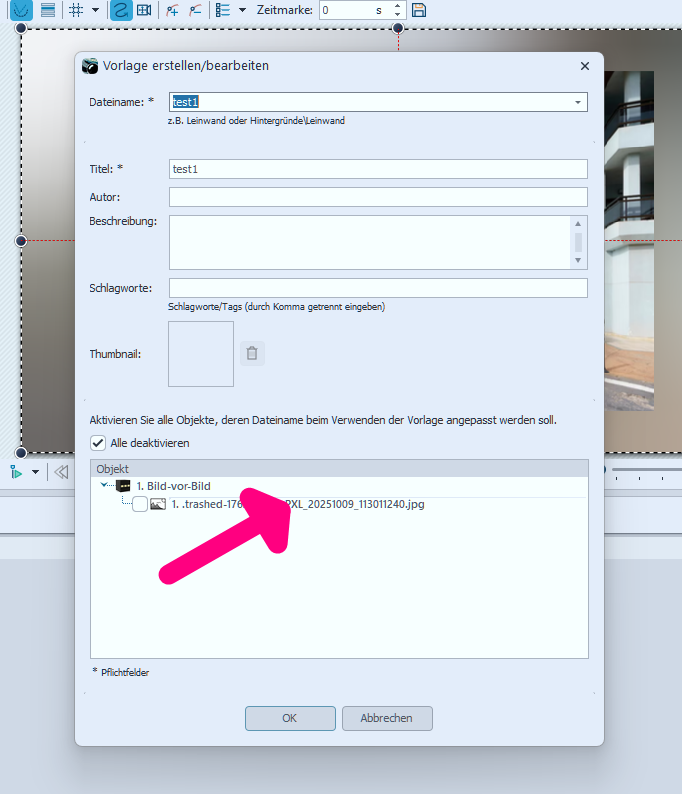Click the grid display icon in toolbar

coord(75,10)
